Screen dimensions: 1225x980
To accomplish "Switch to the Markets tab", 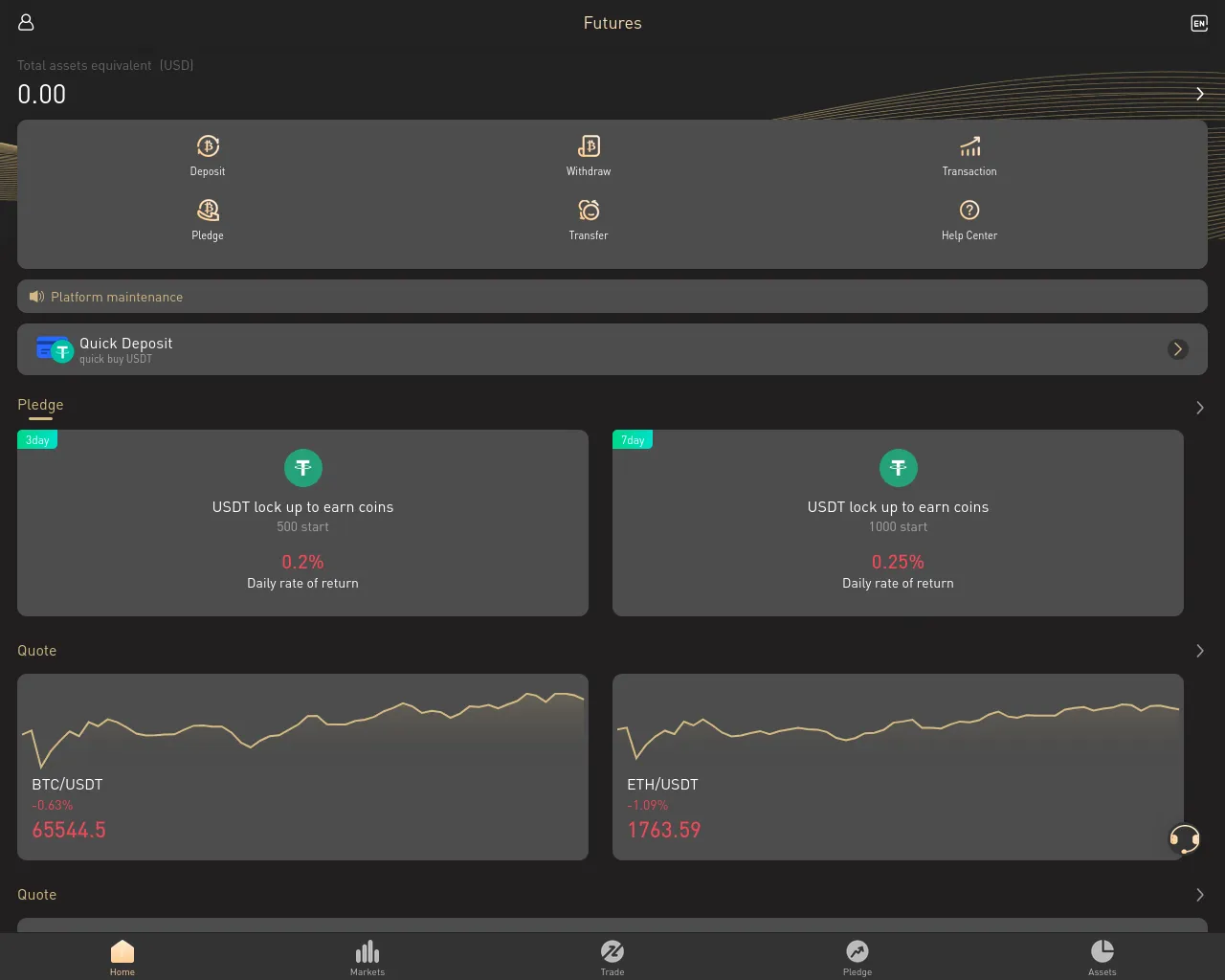I will pyautogui.click(x=367, y=957).
